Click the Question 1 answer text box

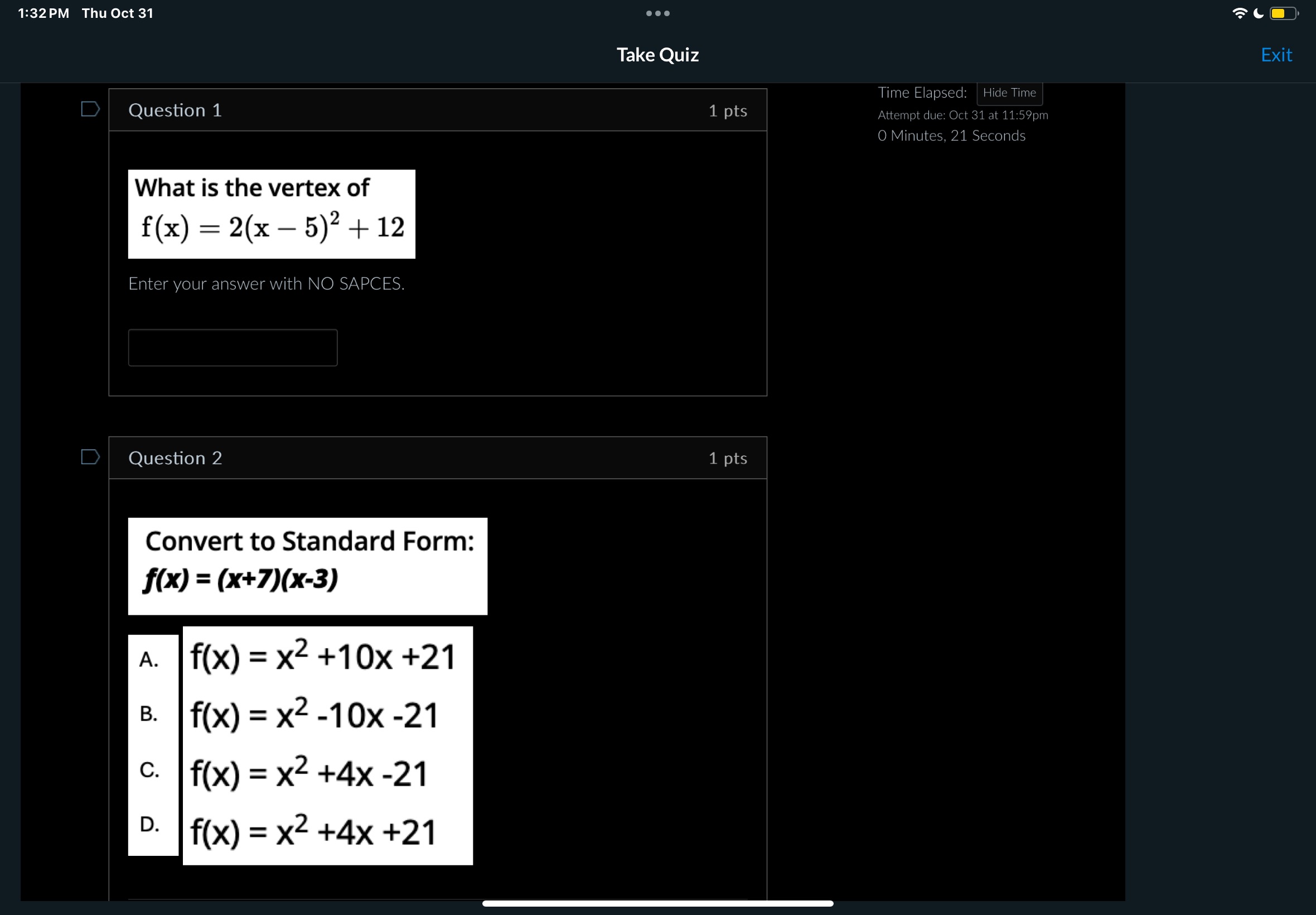click(x=233, y=348)
